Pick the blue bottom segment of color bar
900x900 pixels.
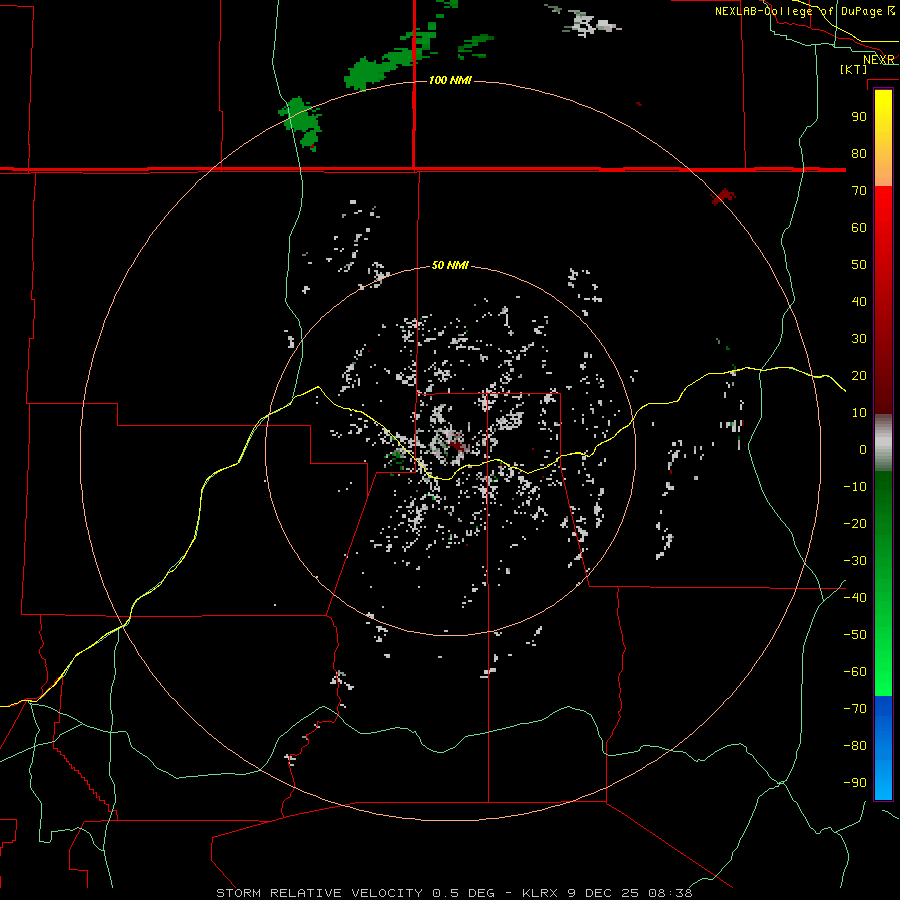click(x=883, y=748)
